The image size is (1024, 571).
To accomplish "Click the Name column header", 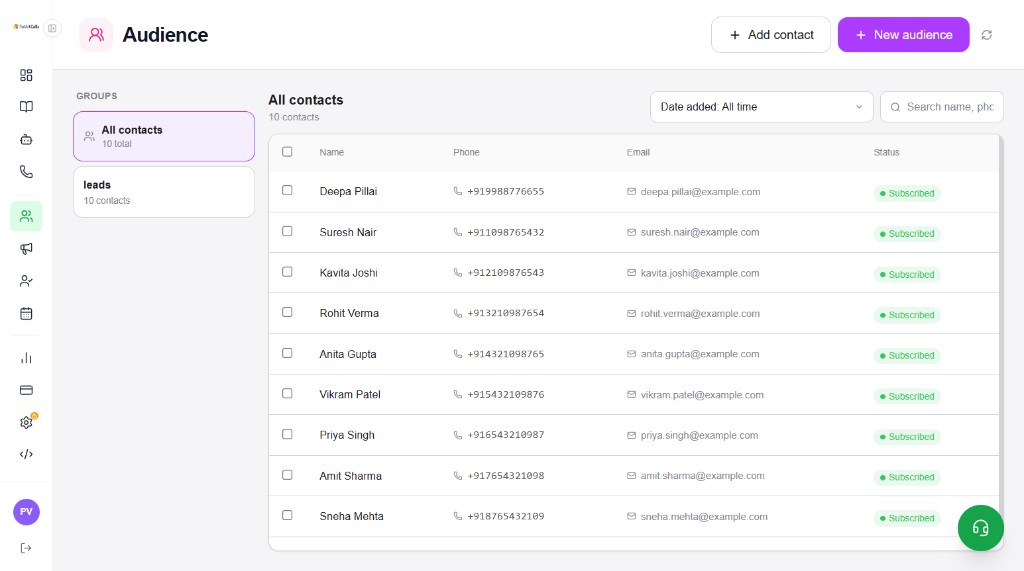I will pos(332,152).
